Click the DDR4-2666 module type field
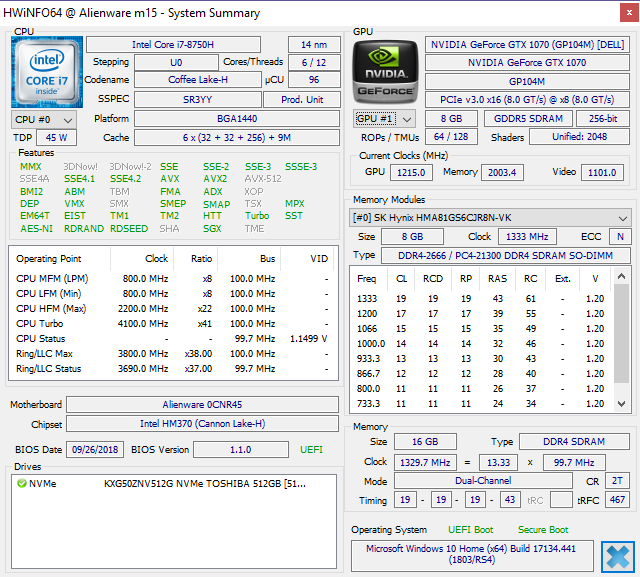640x577 pixels. (506, 255)
